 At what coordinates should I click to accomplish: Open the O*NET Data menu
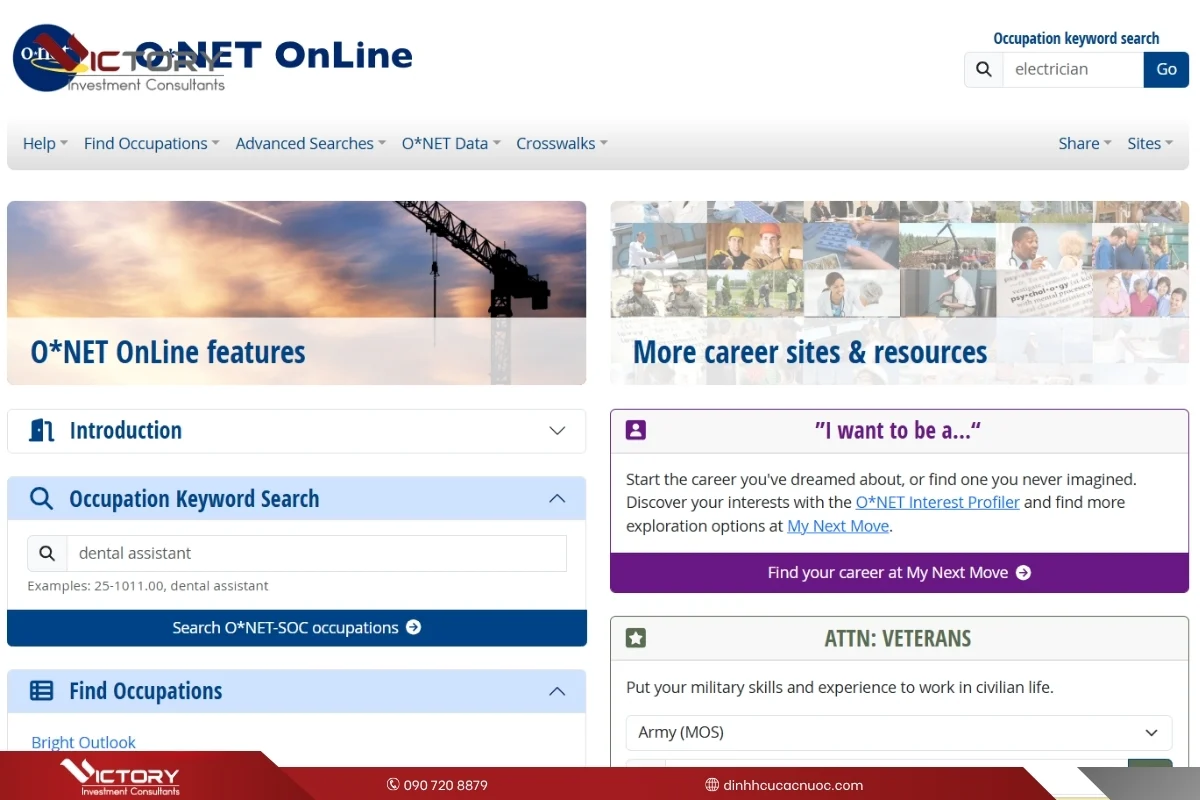451,143
